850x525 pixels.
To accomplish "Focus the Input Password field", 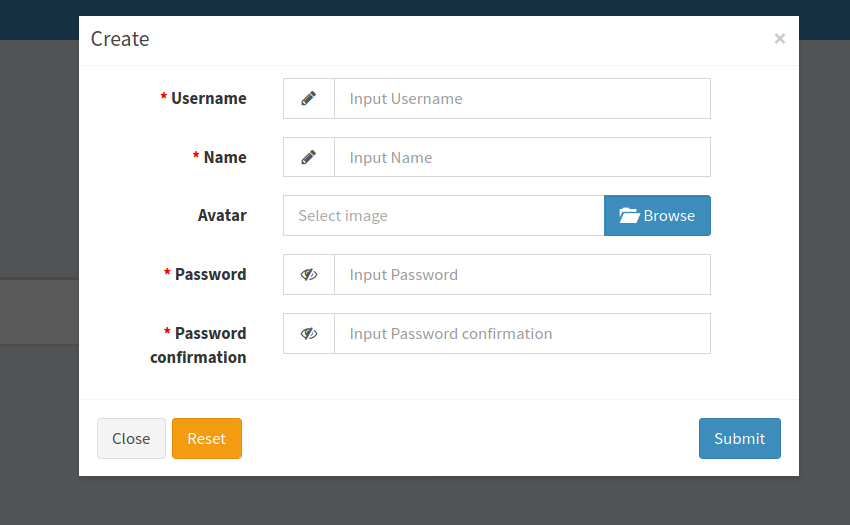I will point(522,275).
